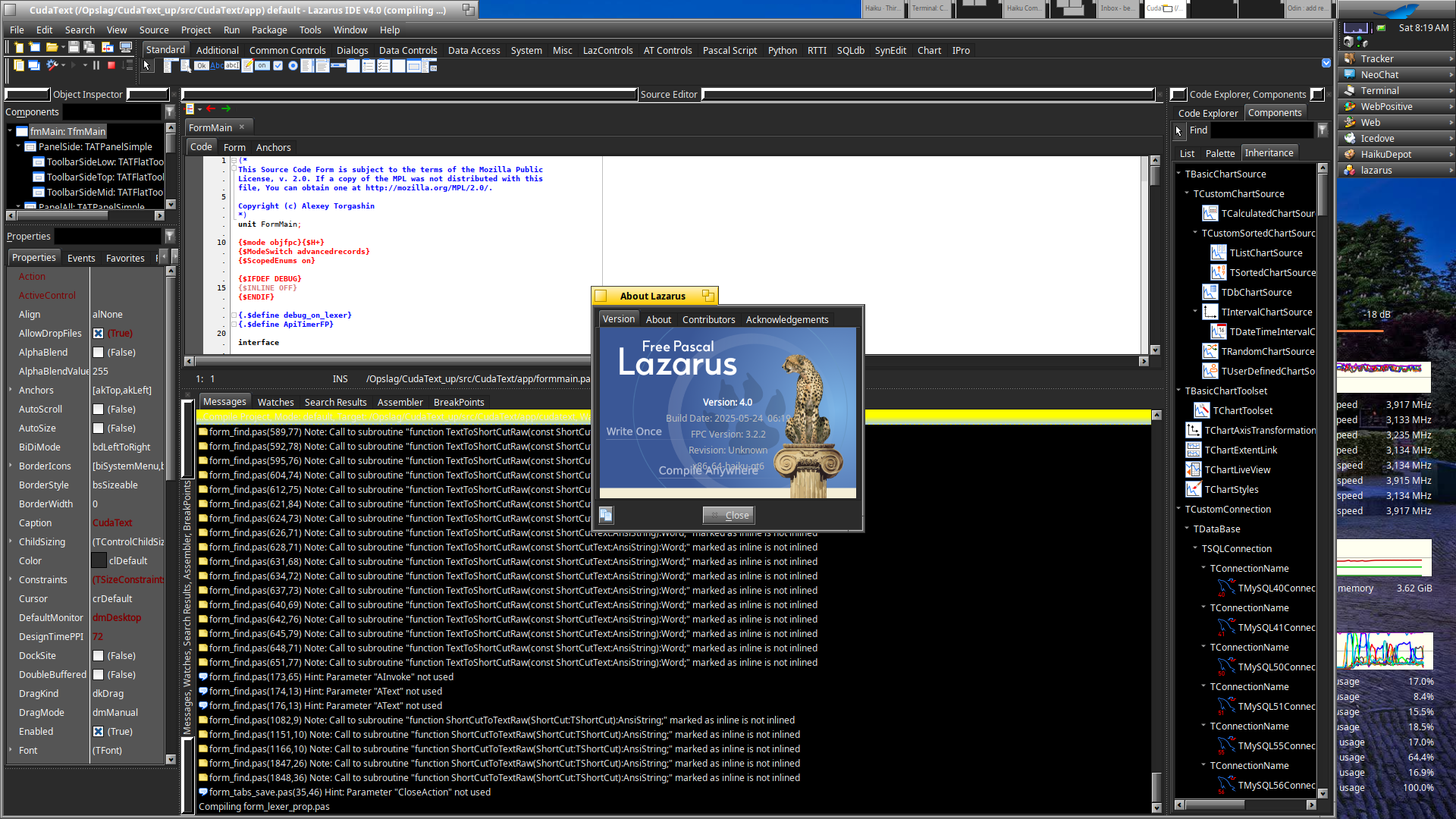This screenshot has height=819, width=1456.
Task: Click copy version info icon in About dialog
Action: (x=606, y=515)
